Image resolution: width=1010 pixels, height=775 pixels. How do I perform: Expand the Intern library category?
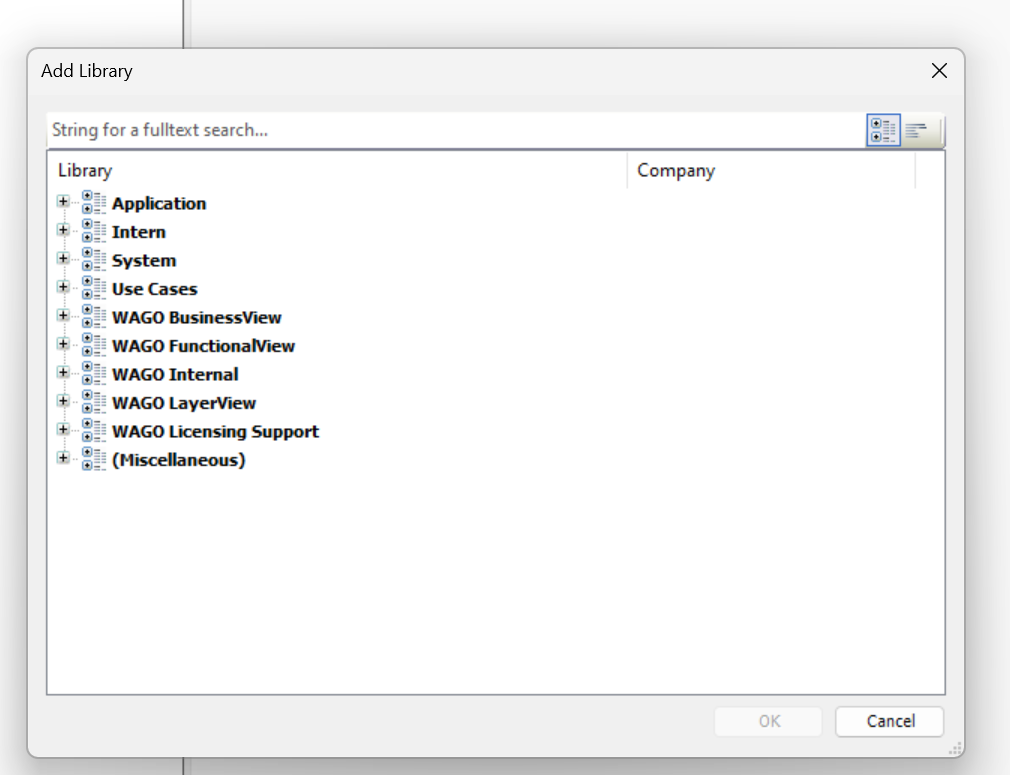tap(63, 230)
